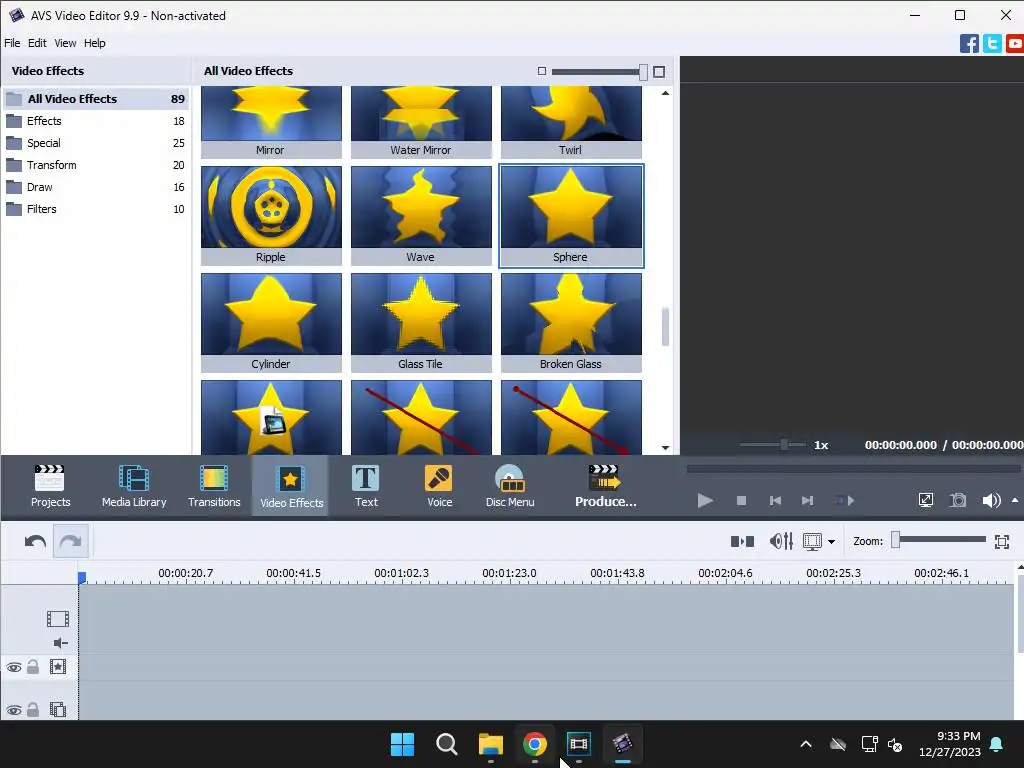Select the Cylinder effect thumbnail
Screen dimensions: 1024x768
[271, 323]
